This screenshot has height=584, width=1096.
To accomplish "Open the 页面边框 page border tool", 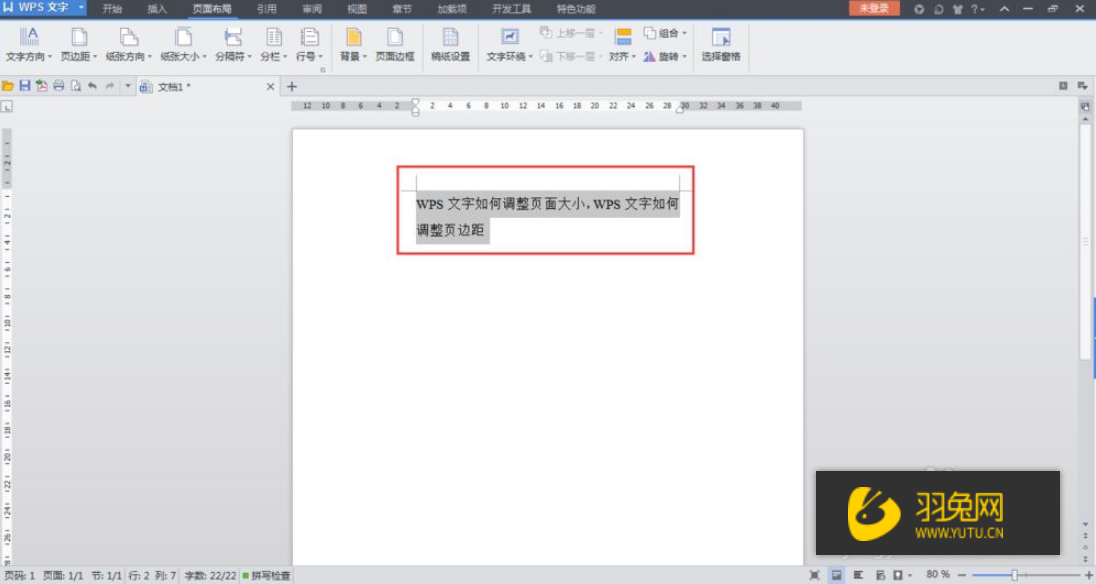I will (395, 45).
